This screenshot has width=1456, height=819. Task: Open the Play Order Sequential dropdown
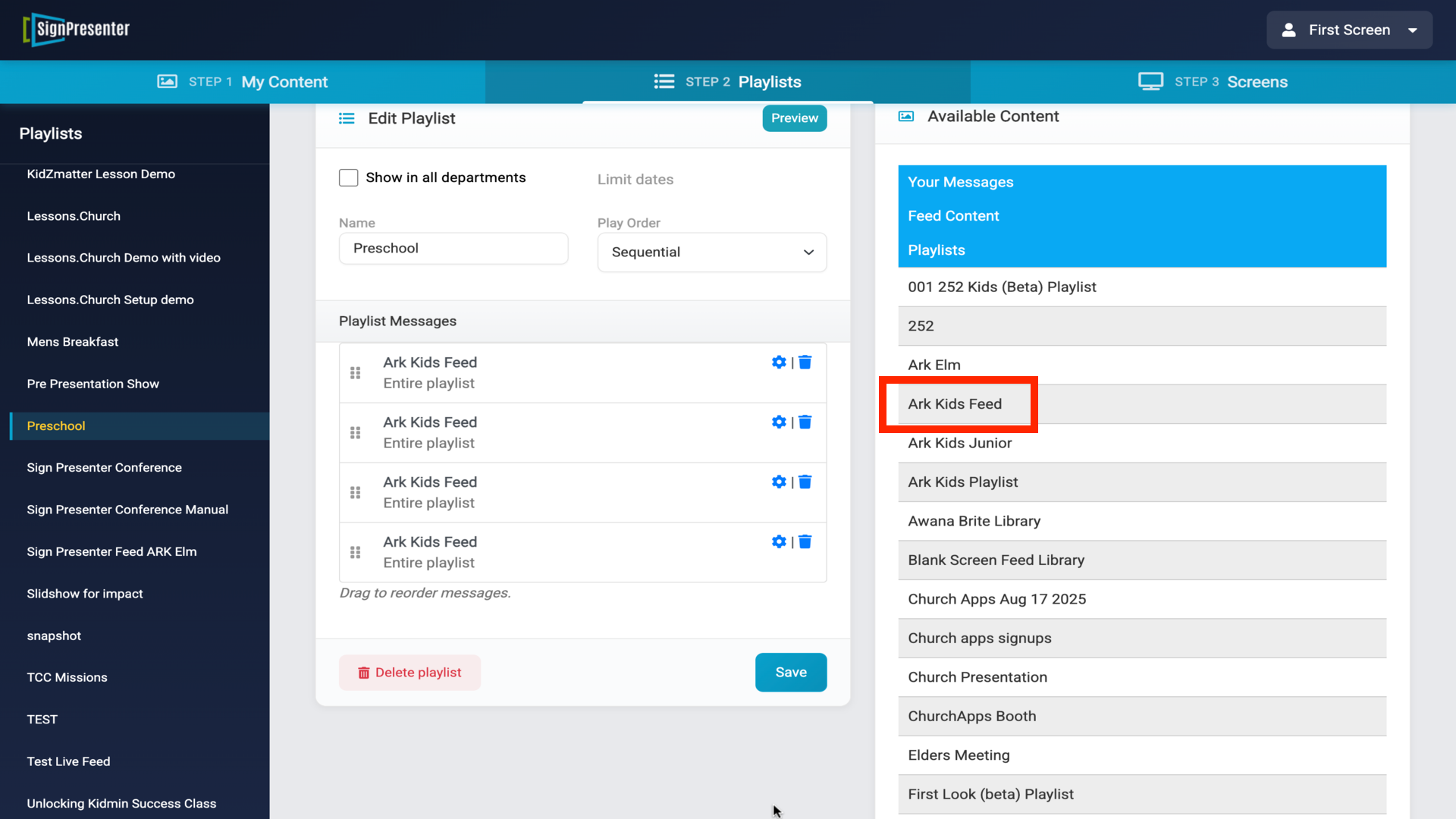pos(711,253)
